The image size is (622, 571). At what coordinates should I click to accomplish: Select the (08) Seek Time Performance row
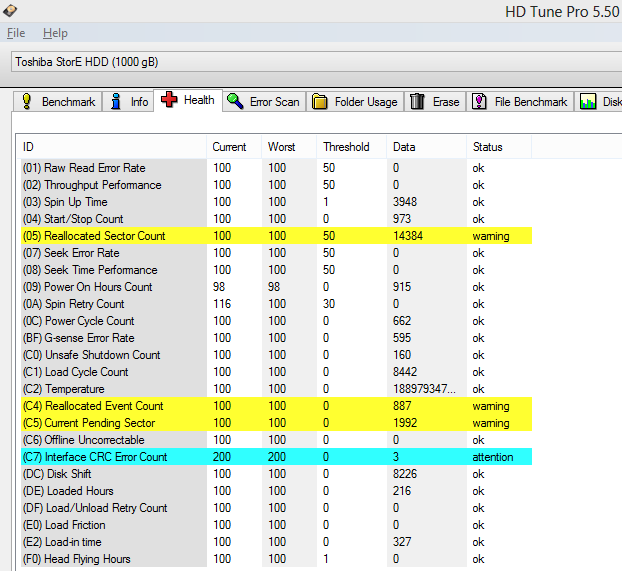pyautogui.click(x=276, y=270)
